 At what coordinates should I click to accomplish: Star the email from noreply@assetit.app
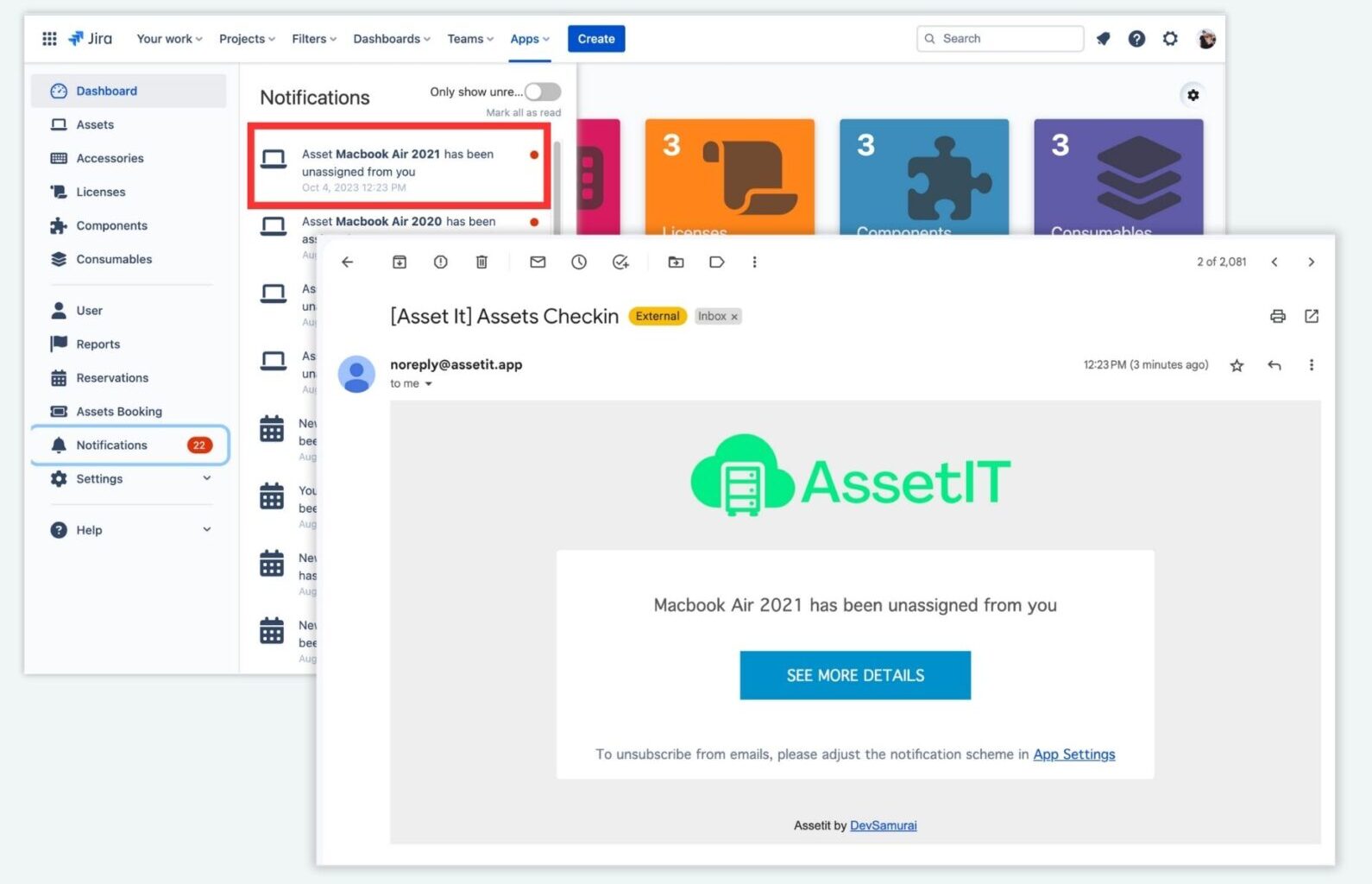1237,365
